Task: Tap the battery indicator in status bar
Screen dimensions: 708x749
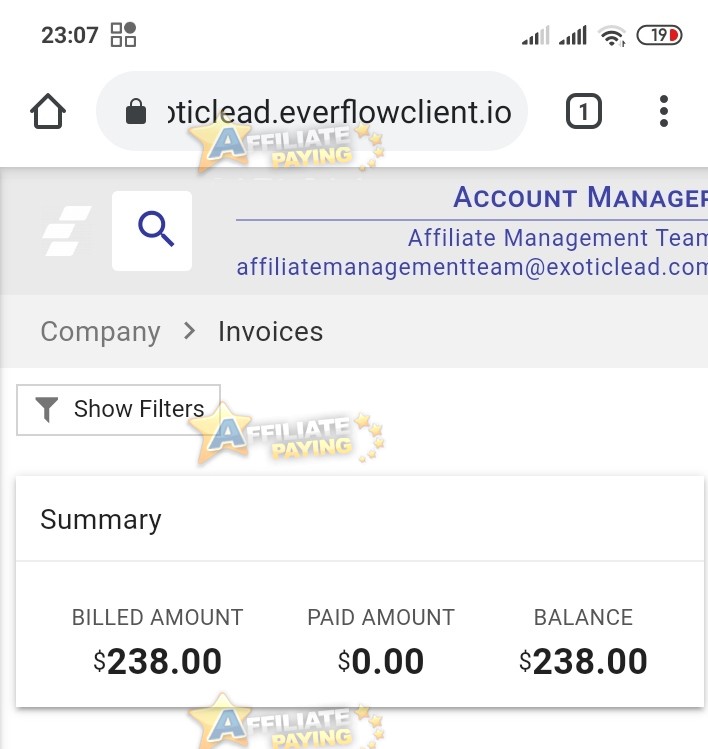Action: click(659, 35)
